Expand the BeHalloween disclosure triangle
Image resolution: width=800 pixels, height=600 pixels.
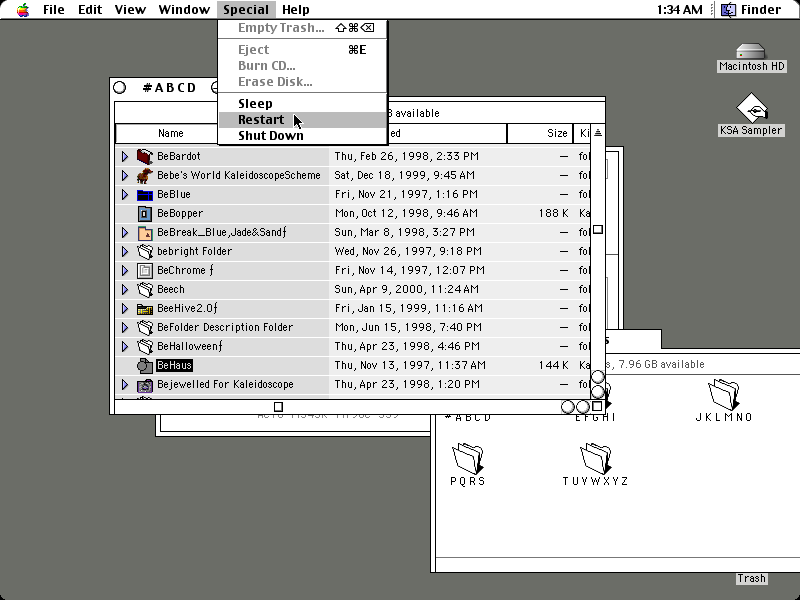[x=124, y=346]
